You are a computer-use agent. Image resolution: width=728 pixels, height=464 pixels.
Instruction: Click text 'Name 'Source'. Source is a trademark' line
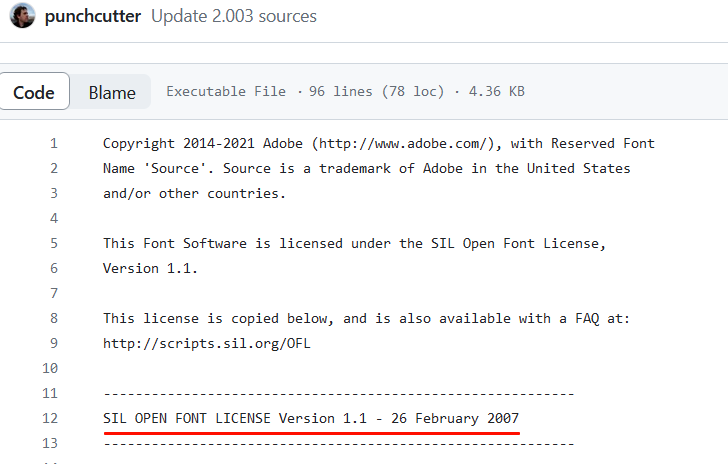367,169
